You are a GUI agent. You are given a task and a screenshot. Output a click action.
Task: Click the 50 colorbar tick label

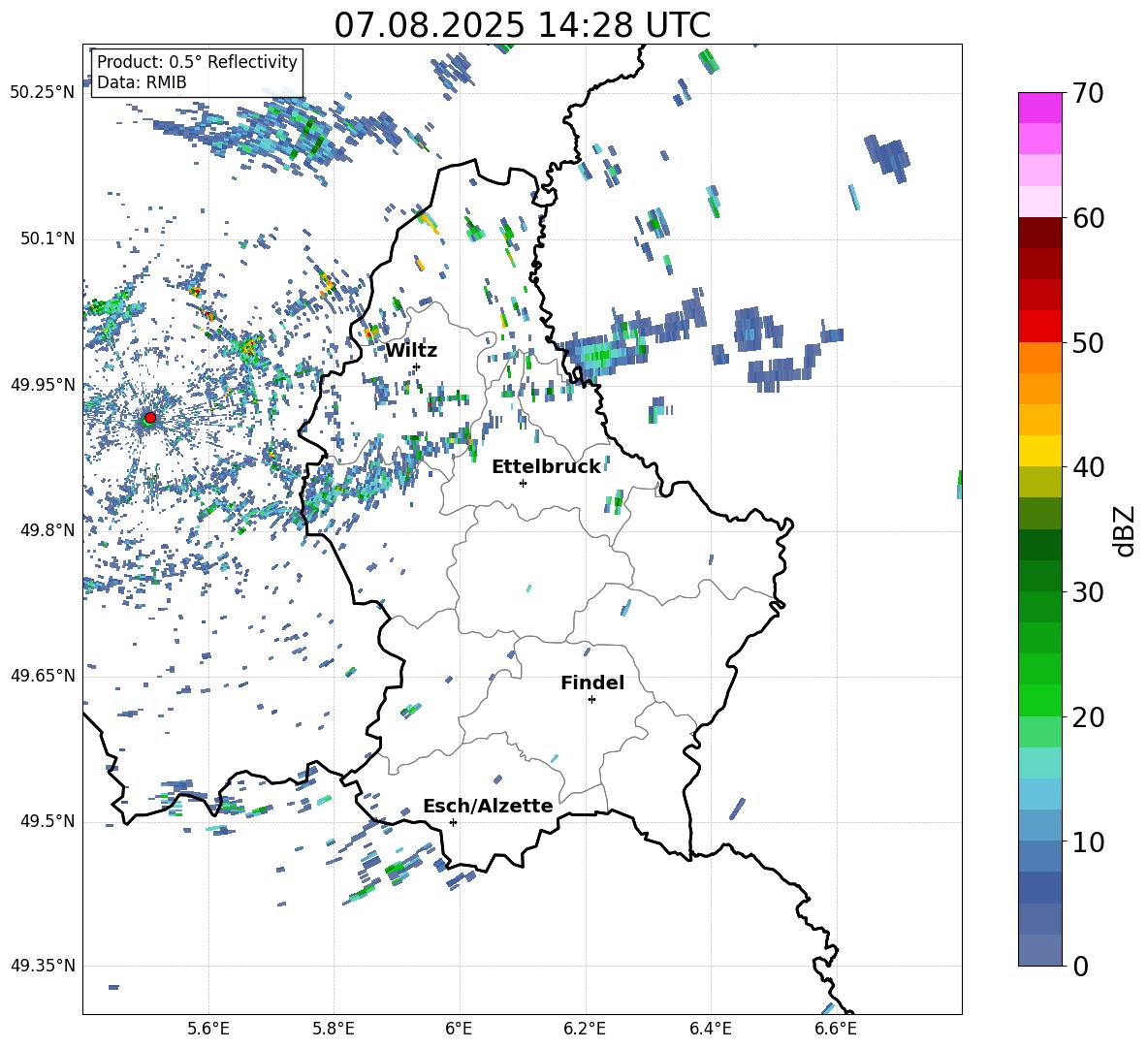click(x=1087, y=342)
